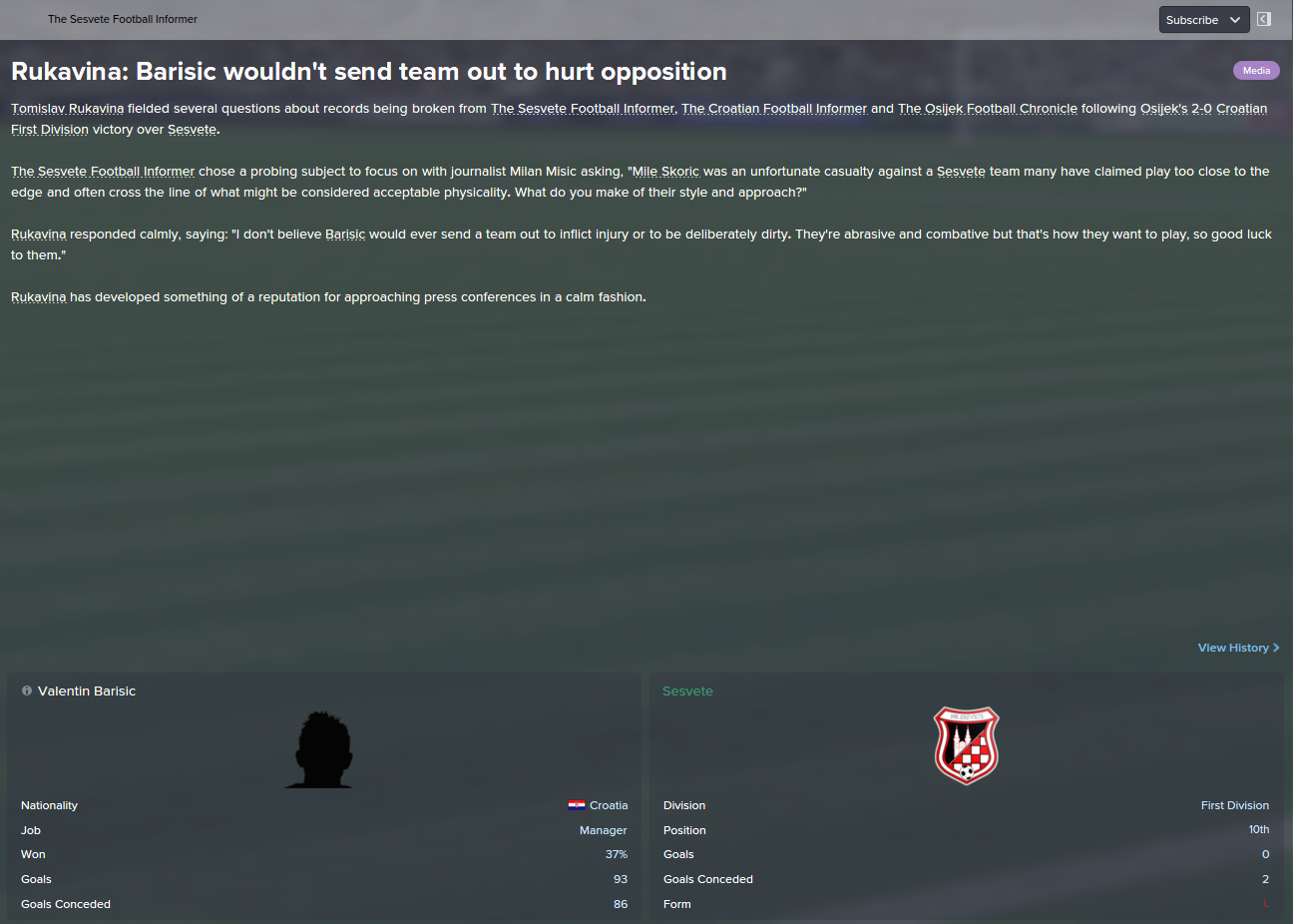Click the First Division value in the Sesvete panel
The width and height of the screenshot is (1293, 924).
[1234, 805]
